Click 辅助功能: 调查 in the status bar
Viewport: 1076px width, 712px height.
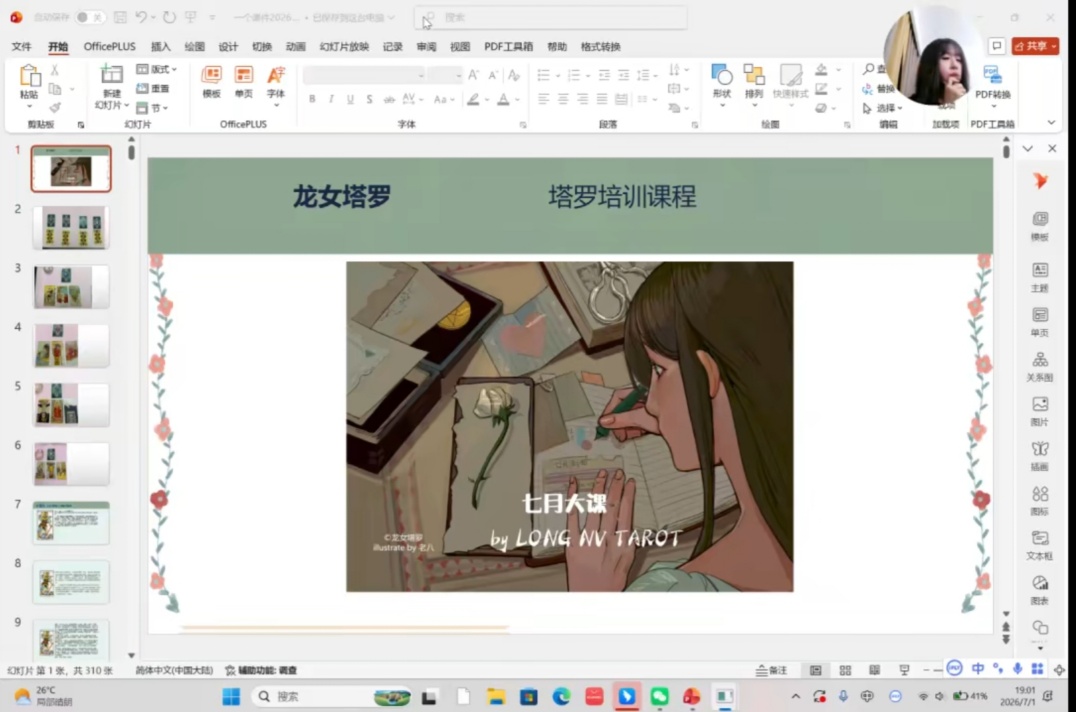261,670
